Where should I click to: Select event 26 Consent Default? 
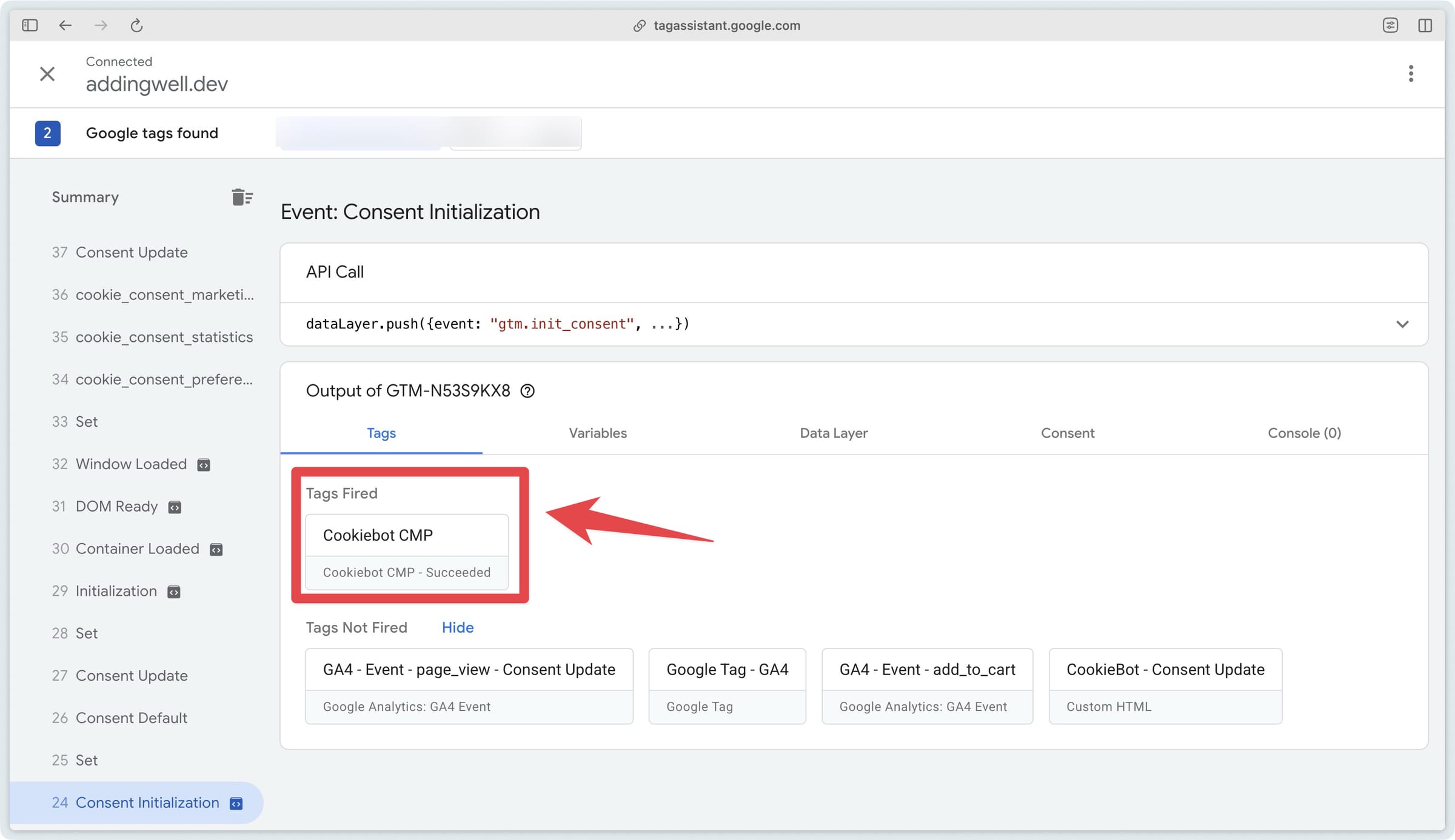click(119, 718)
